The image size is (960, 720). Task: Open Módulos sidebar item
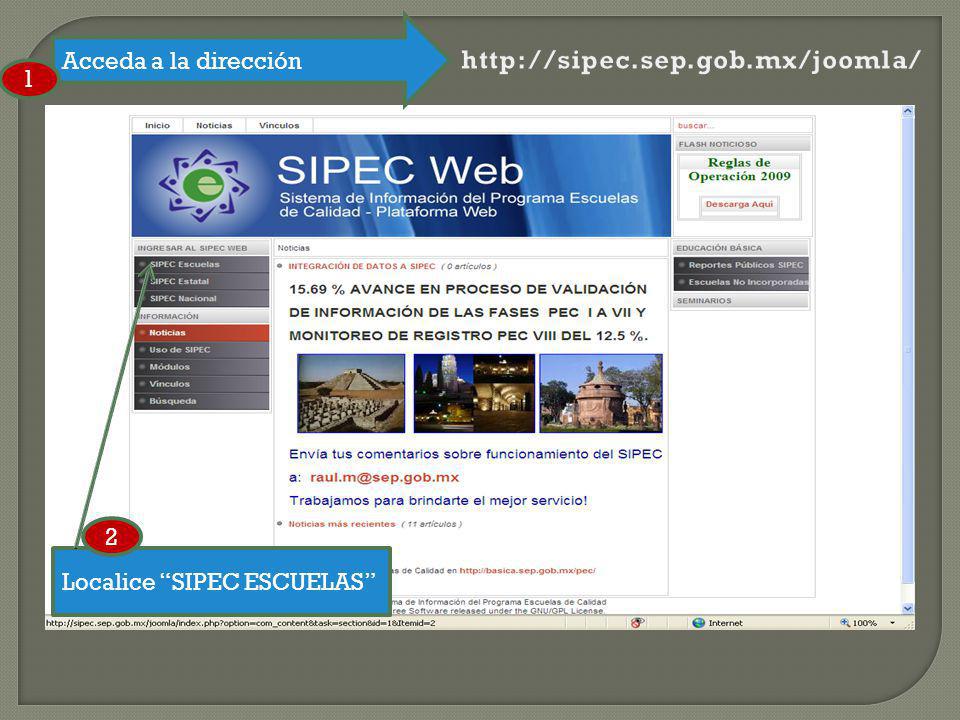(x=201, y=367)
